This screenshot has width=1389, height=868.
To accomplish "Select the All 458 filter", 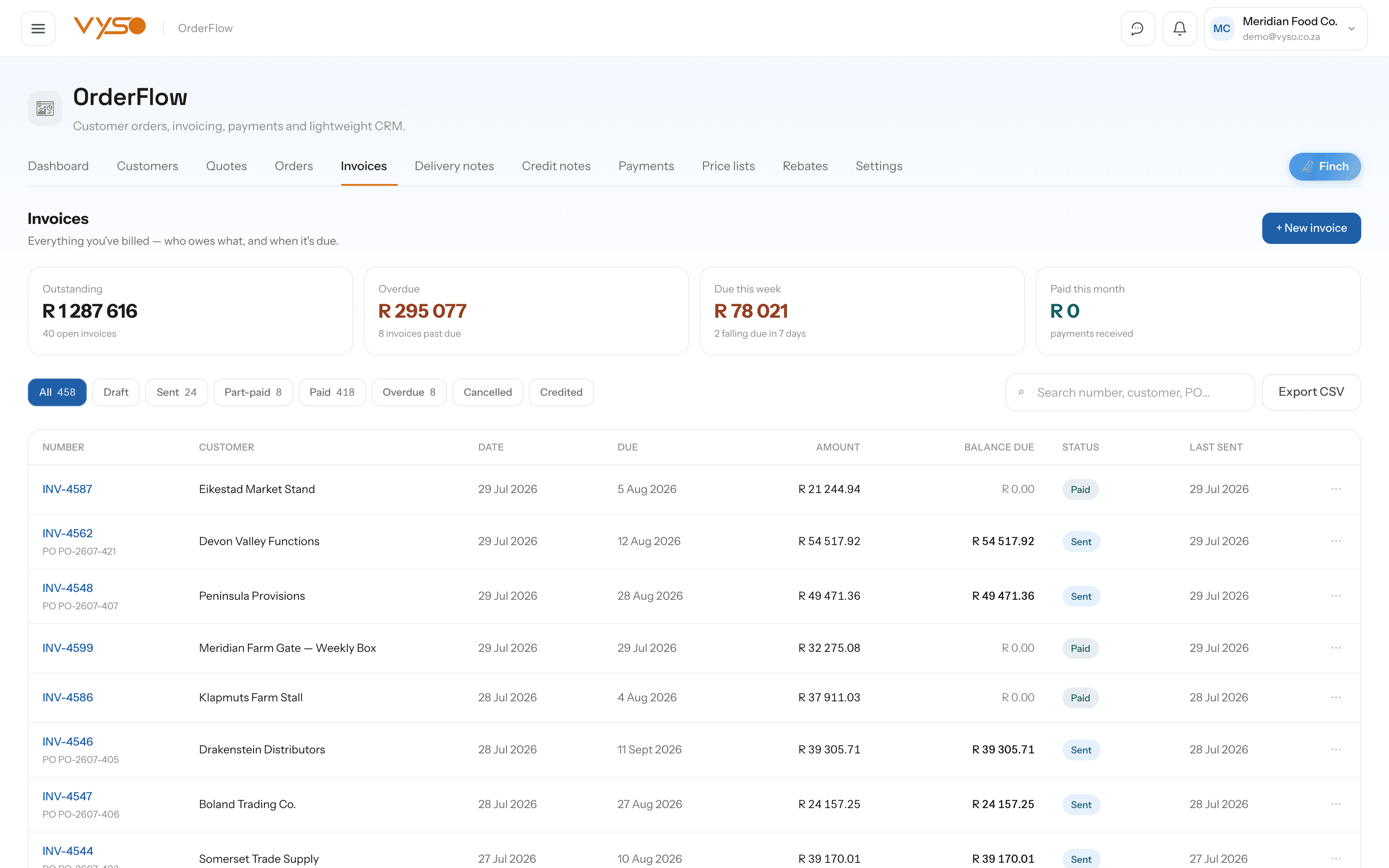I will tap(57, 392).
